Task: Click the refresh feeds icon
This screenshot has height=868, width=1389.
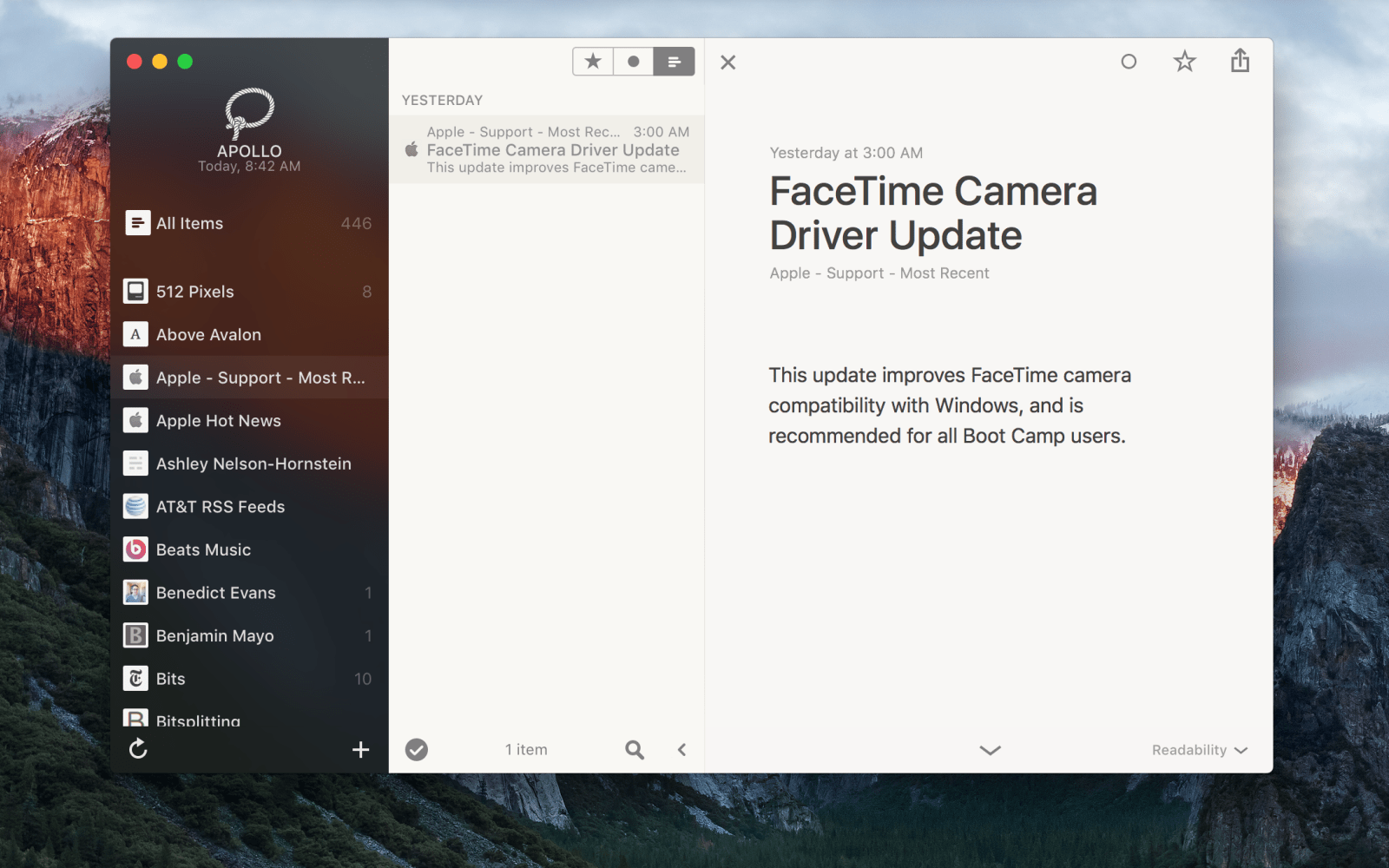Action: pos(138,749)
